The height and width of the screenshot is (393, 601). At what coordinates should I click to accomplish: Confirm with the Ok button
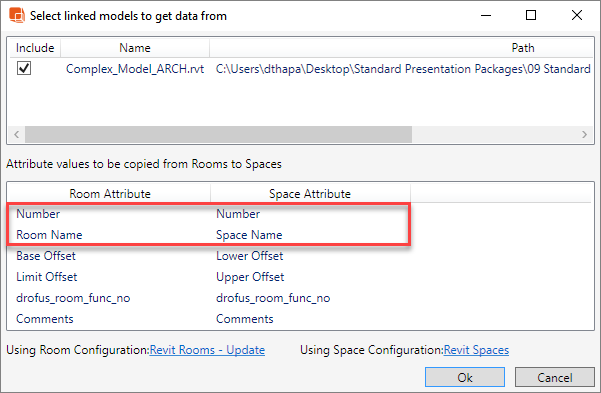click(465, 378)
